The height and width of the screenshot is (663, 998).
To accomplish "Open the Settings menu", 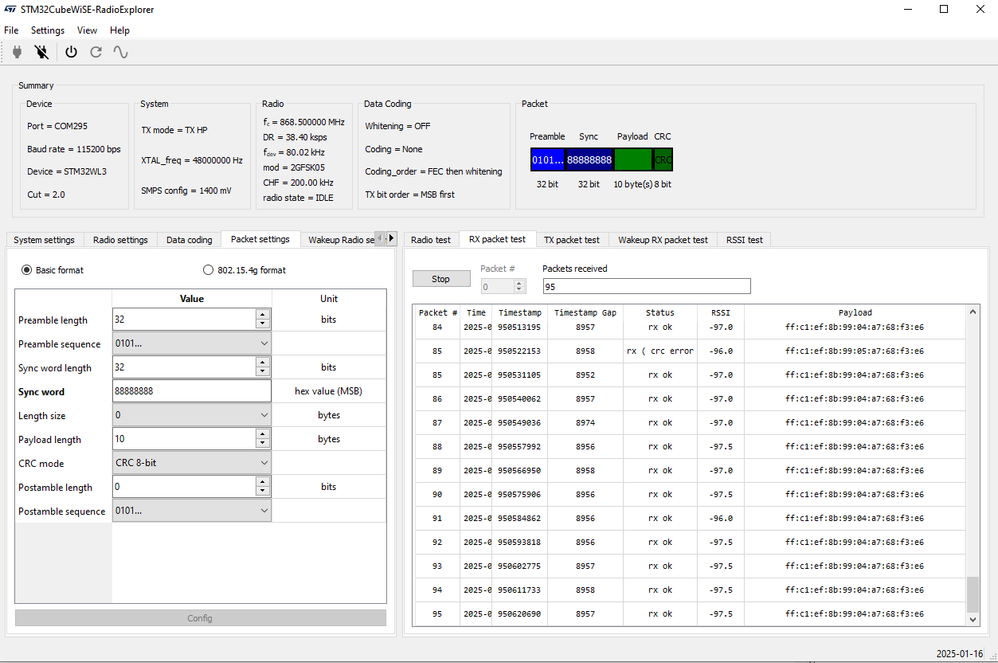I will click(47, 30).
